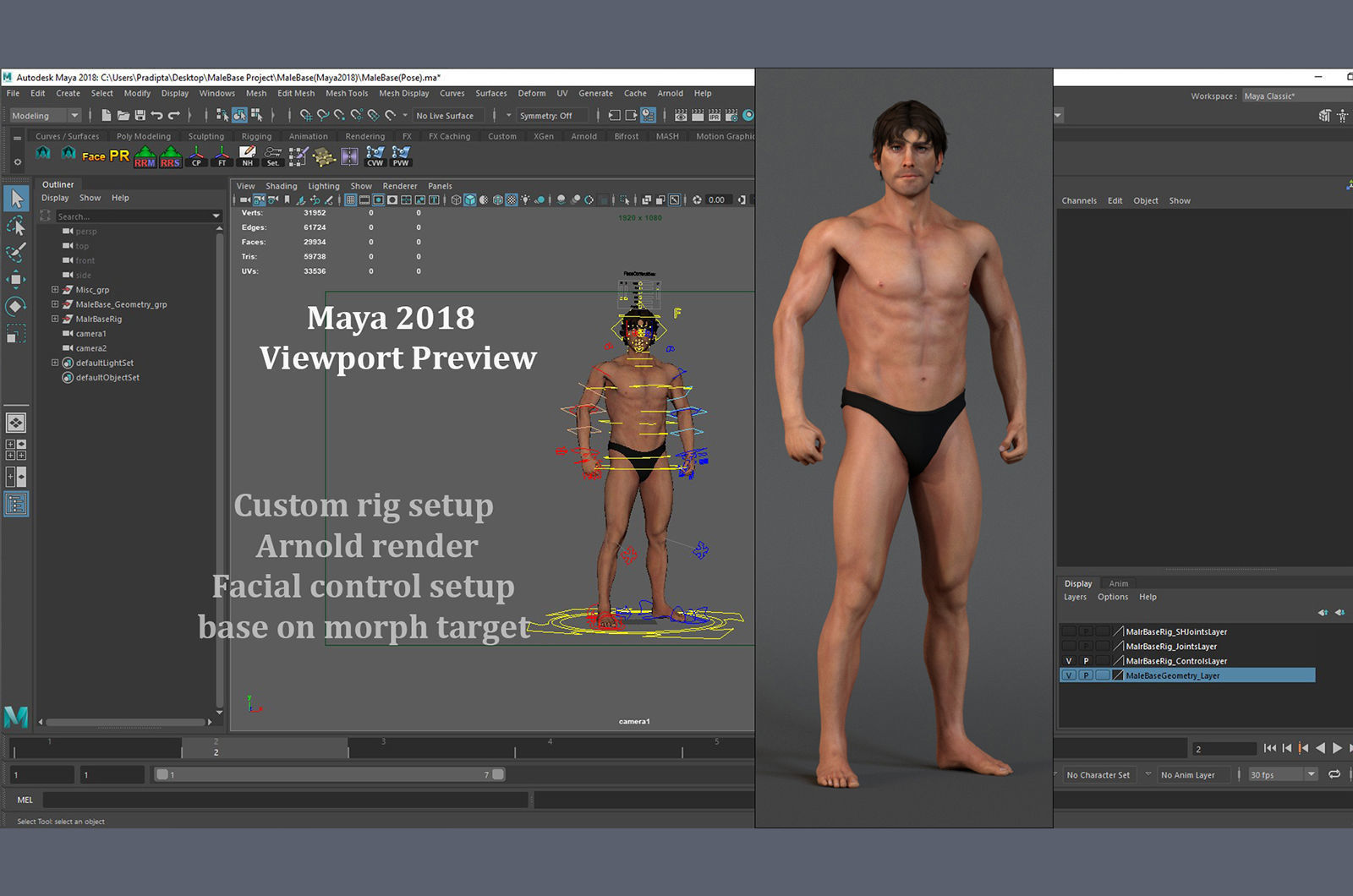Click the FT shelf icon
Viewport: 1353px width, 896px height.
(x=222, y=156)
